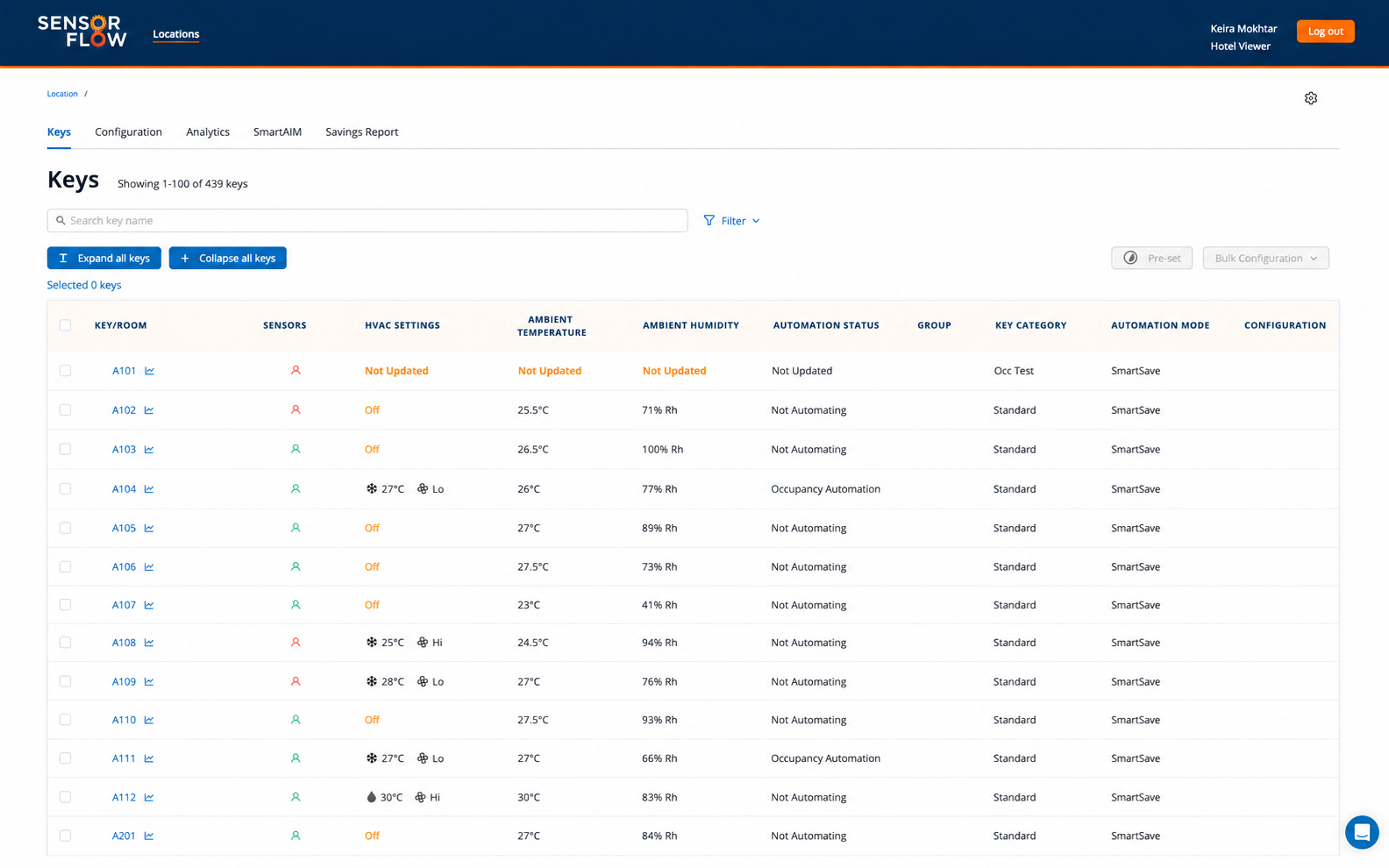This screenshot has width=1389, height=868.
Task: Select the checkbox for room A110
Action: (65, 720)
